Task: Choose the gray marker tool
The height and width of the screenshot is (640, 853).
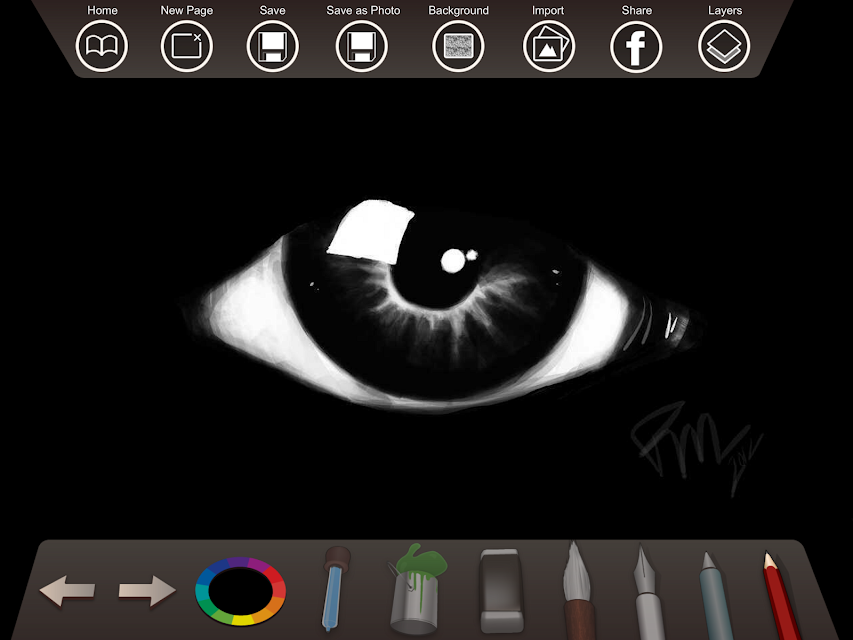Action: point(717,596)
